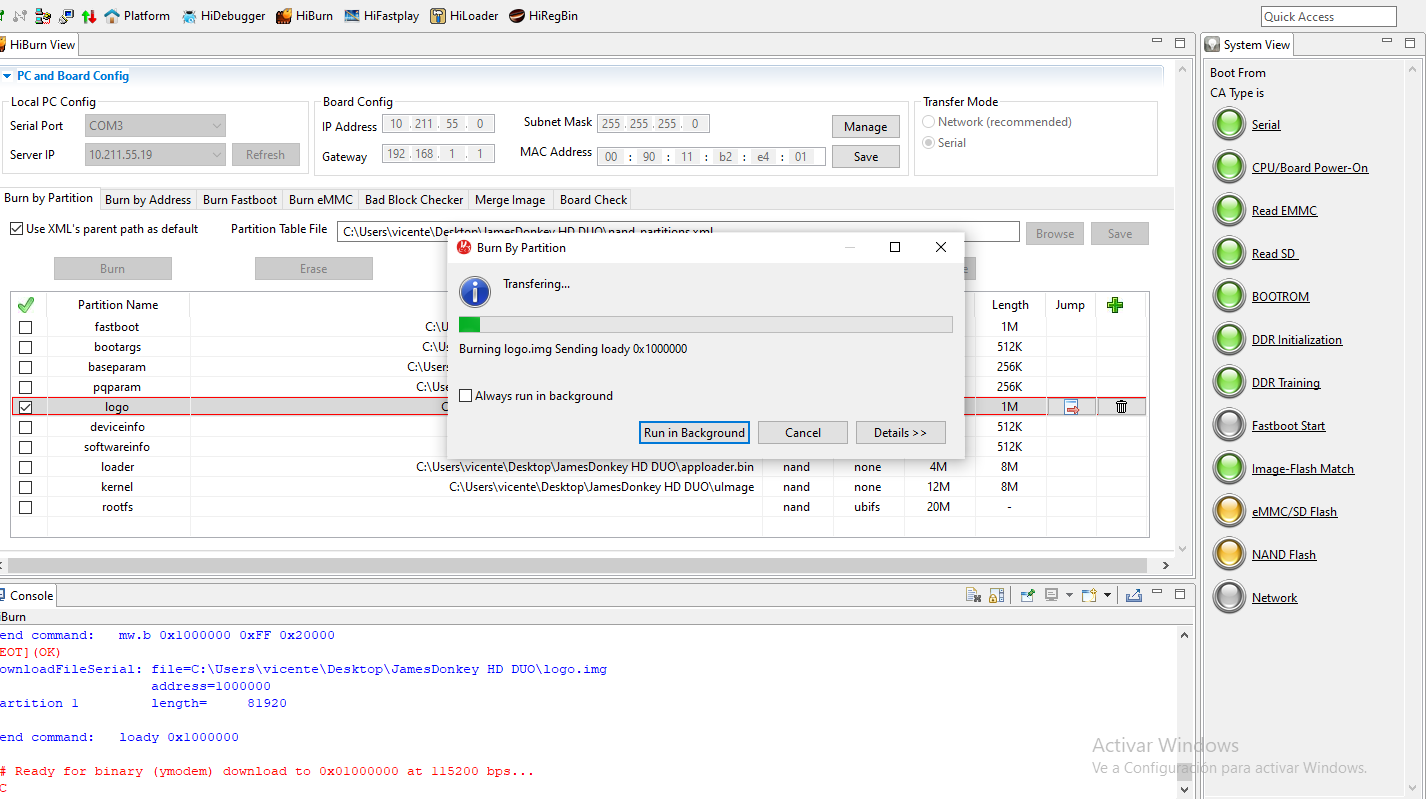Switch to the Burn eMMC tab
The image size is (1426, 799).
[320, 200]
